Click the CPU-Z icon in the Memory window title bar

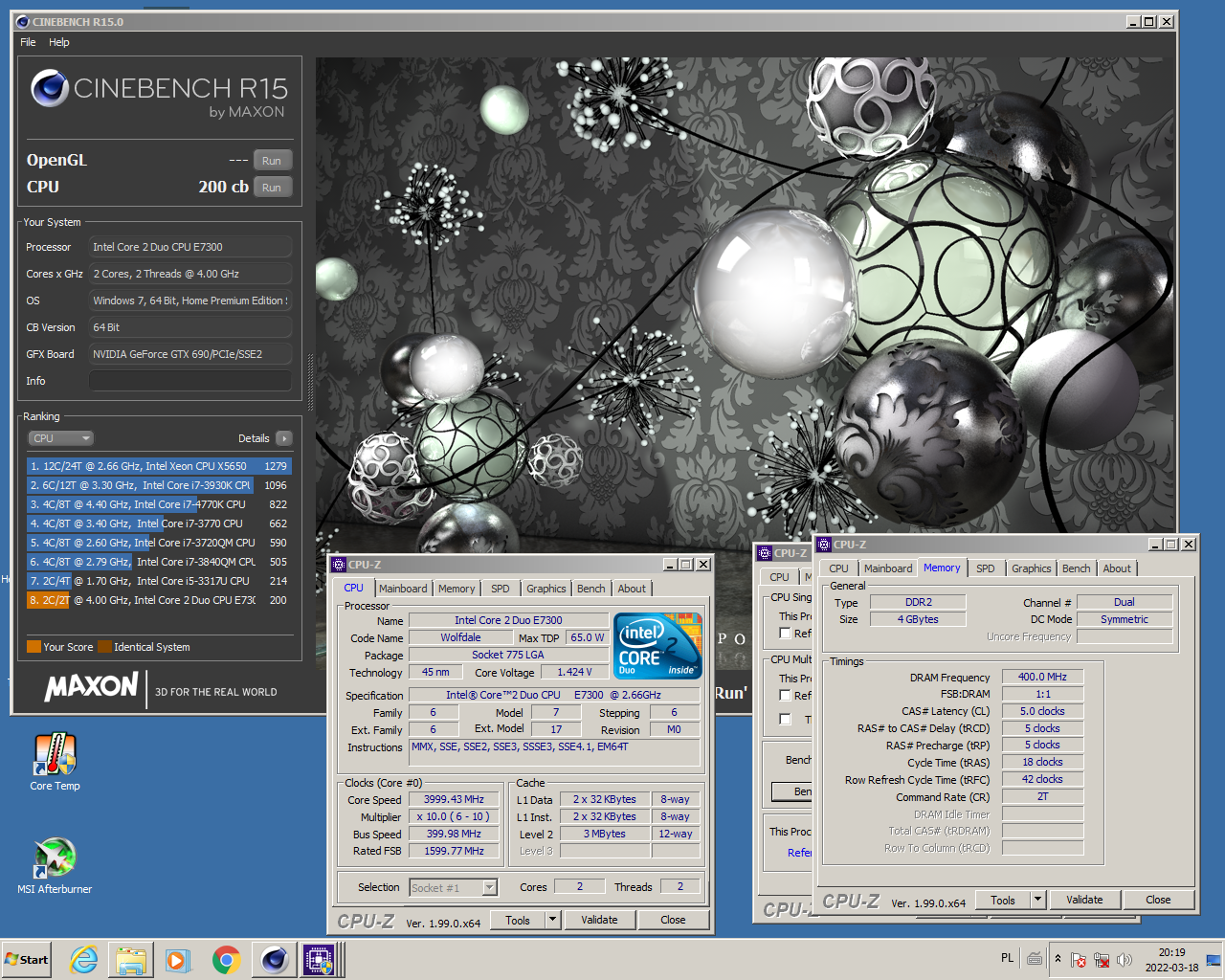click(824, 545)
